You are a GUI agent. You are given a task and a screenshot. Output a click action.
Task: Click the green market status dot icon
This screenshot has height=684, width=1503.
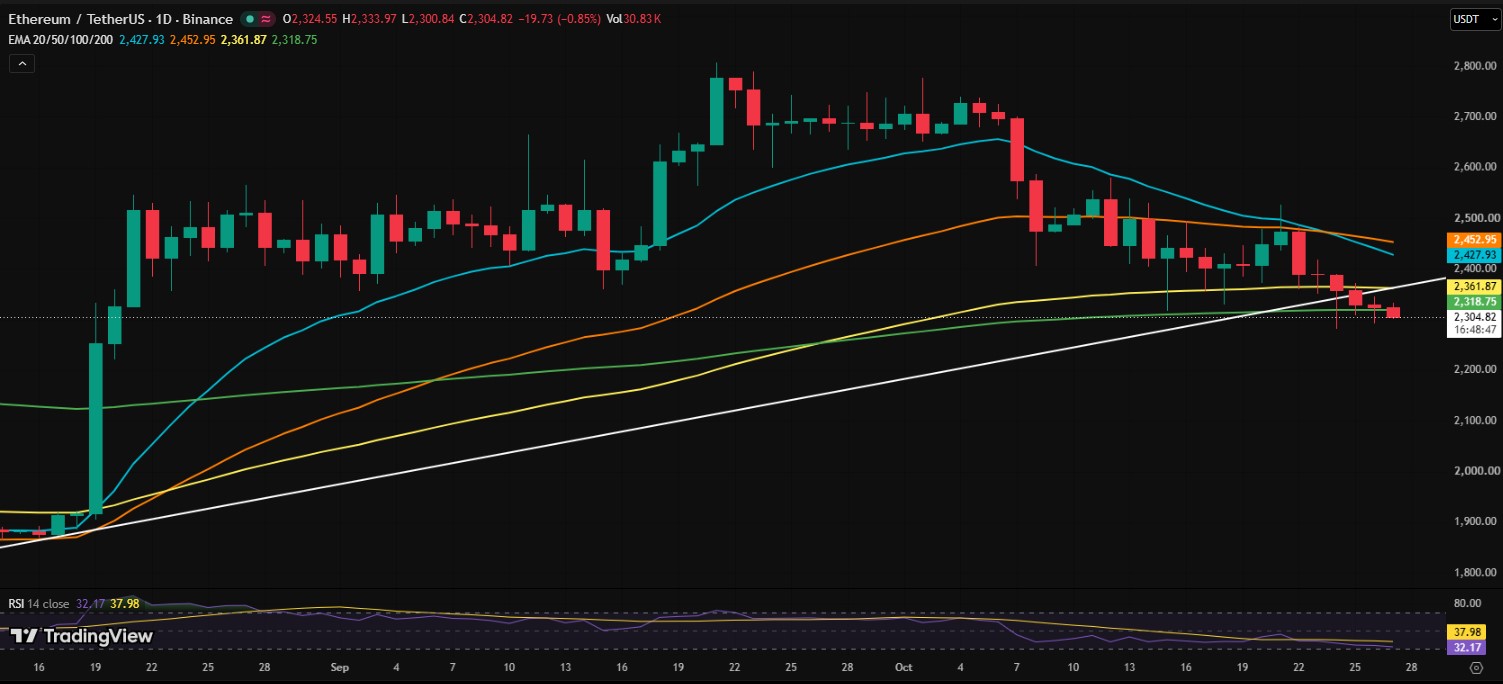tap(249, 19)
